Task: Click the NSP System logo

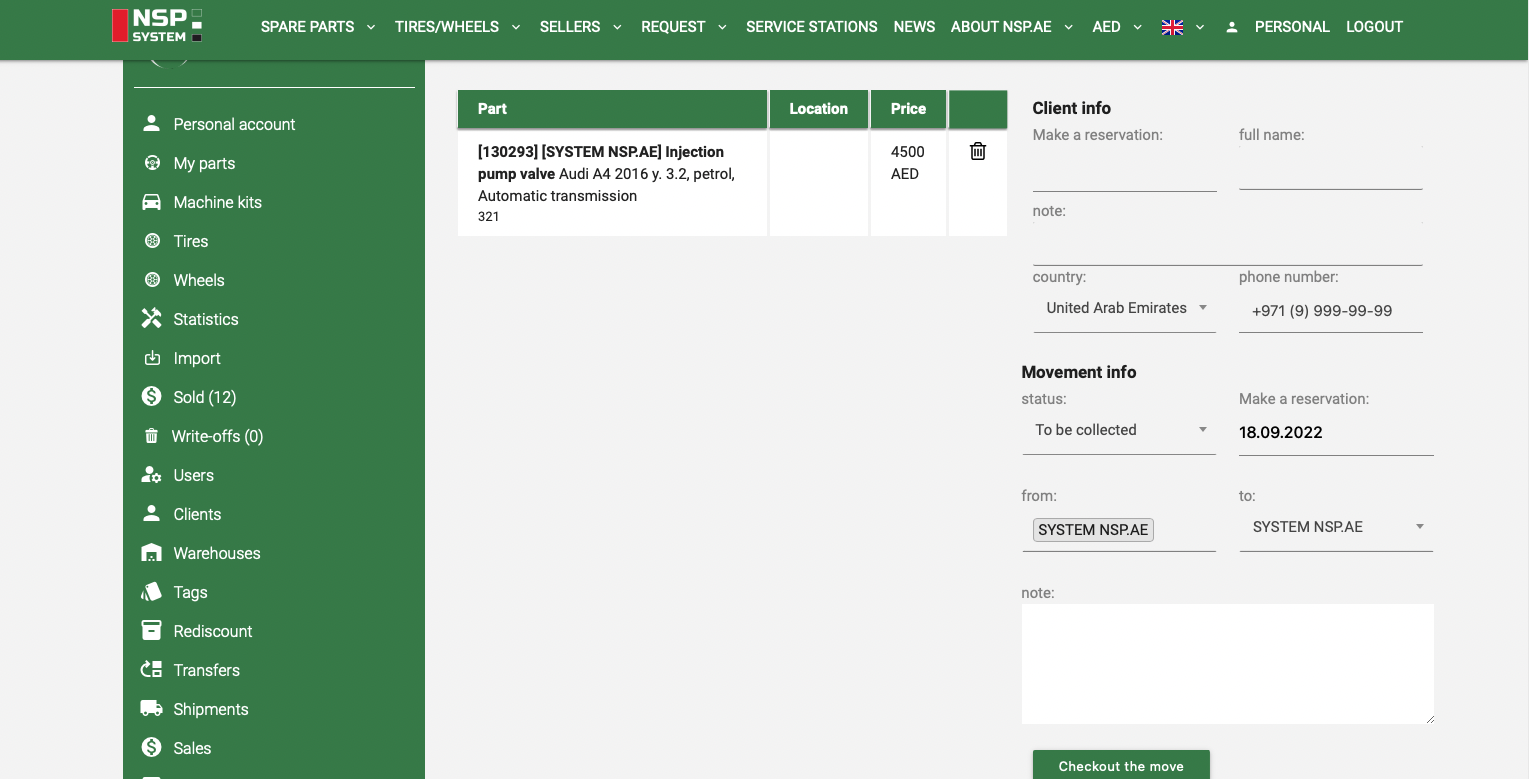Action: click(x=157, y=26)
